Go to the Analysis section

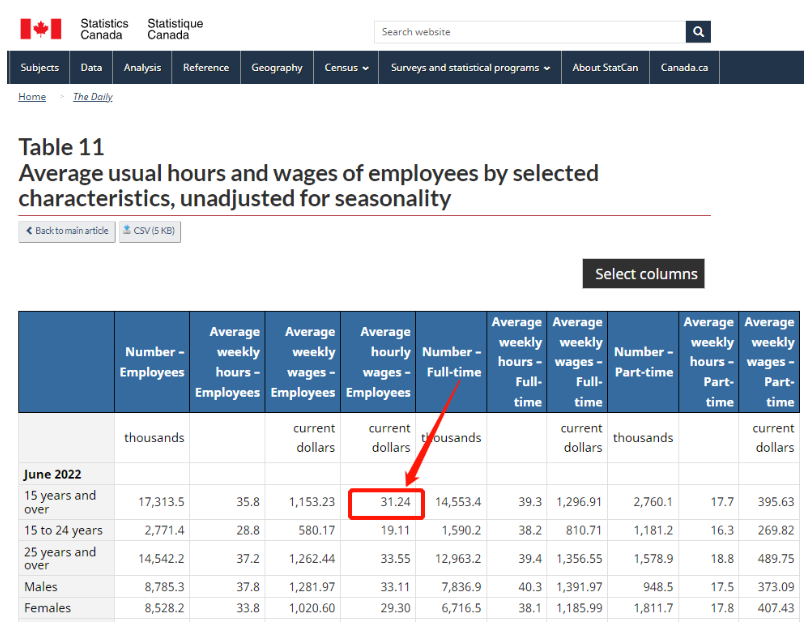tap(142, 68)
